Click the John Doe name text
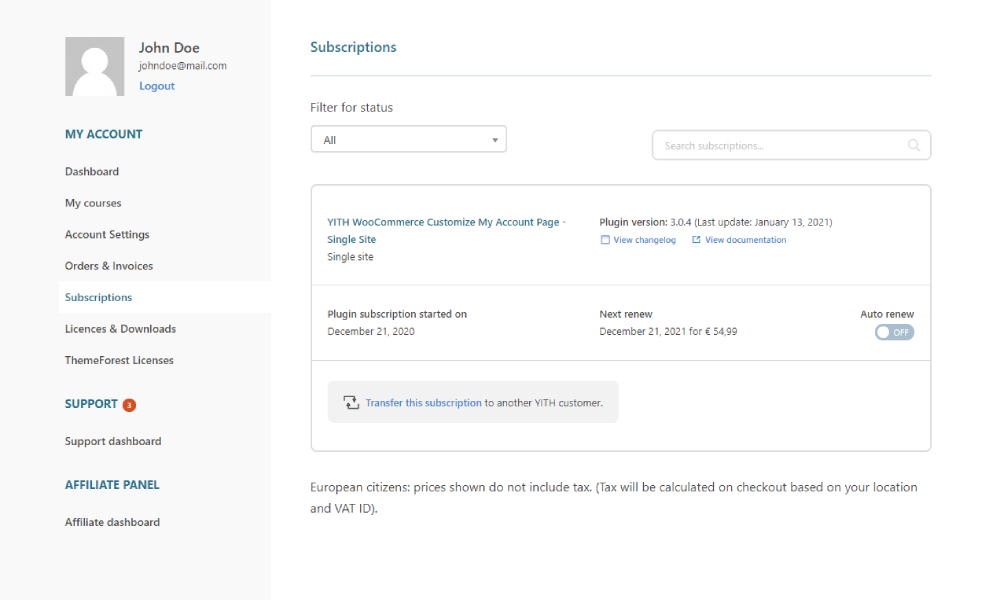The width and height of the screenshot is (1000, 600). pyautogui.click(x=169, y=48)
